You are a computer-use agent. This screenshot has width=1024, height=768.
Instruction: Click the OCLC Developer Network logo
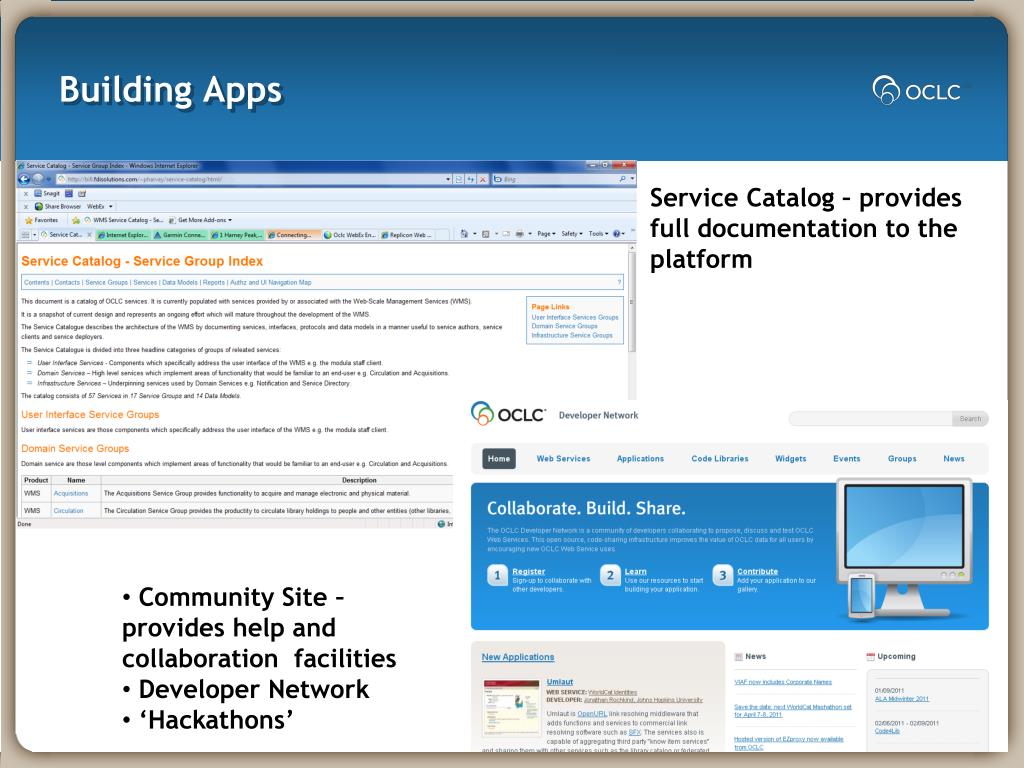[507, 414]
